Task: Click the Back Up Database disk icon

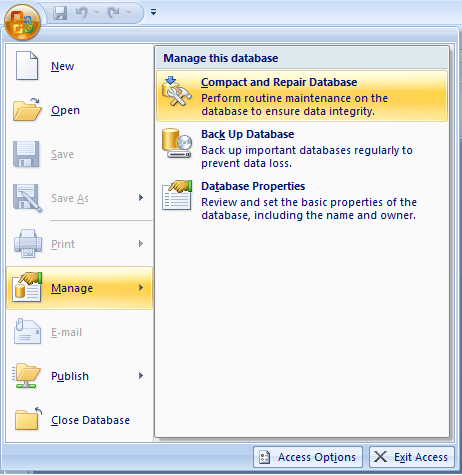Action: click(177, 143)
